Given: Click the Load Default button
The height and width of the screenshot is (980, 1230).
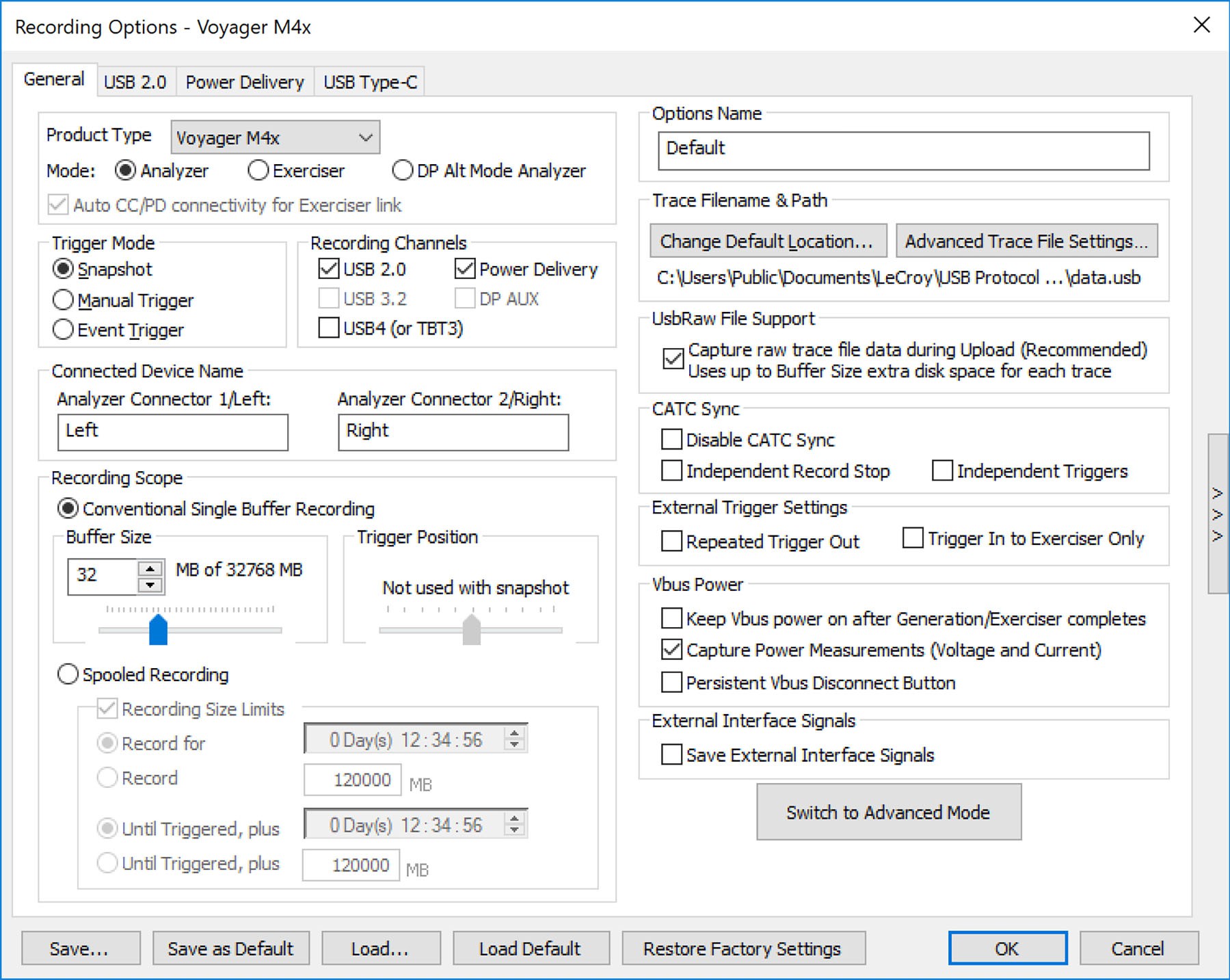Looking at the screenshot, I should pos(530,949).
